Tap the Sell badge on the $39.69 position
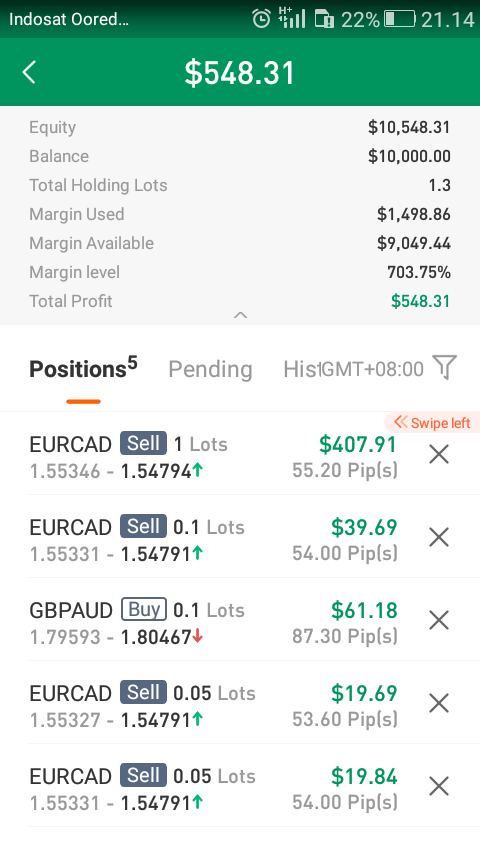480x854 pixels. (x=143, y=527)
